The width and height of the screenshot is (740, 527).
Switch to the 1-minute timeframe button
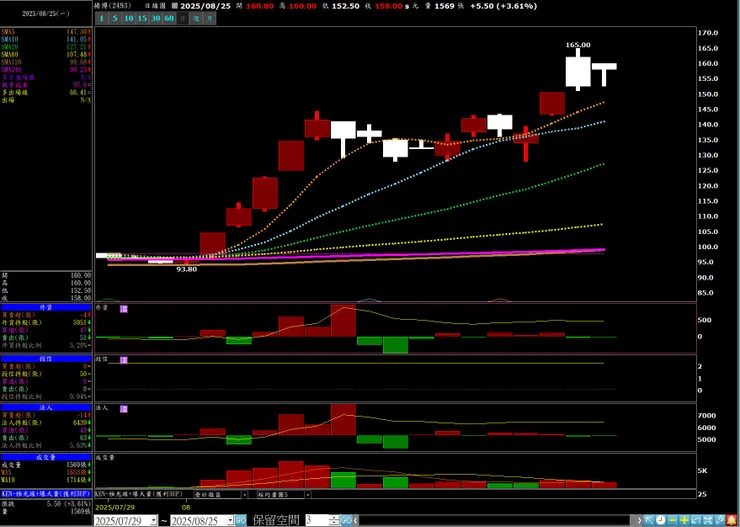tap(102, 19)
